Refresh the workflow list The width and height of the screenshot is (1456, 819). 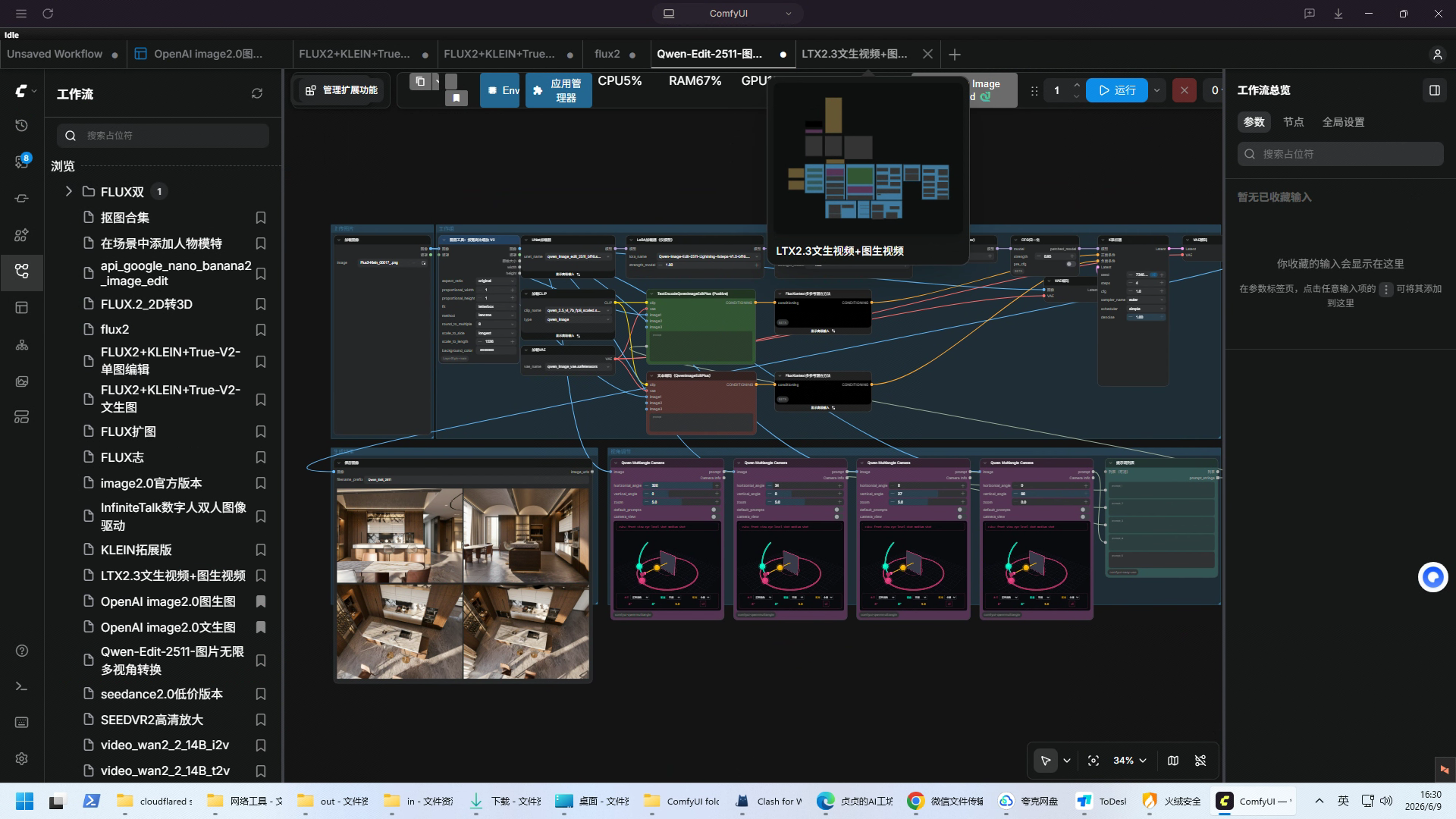pyautogui.click(x=257, y=93)
